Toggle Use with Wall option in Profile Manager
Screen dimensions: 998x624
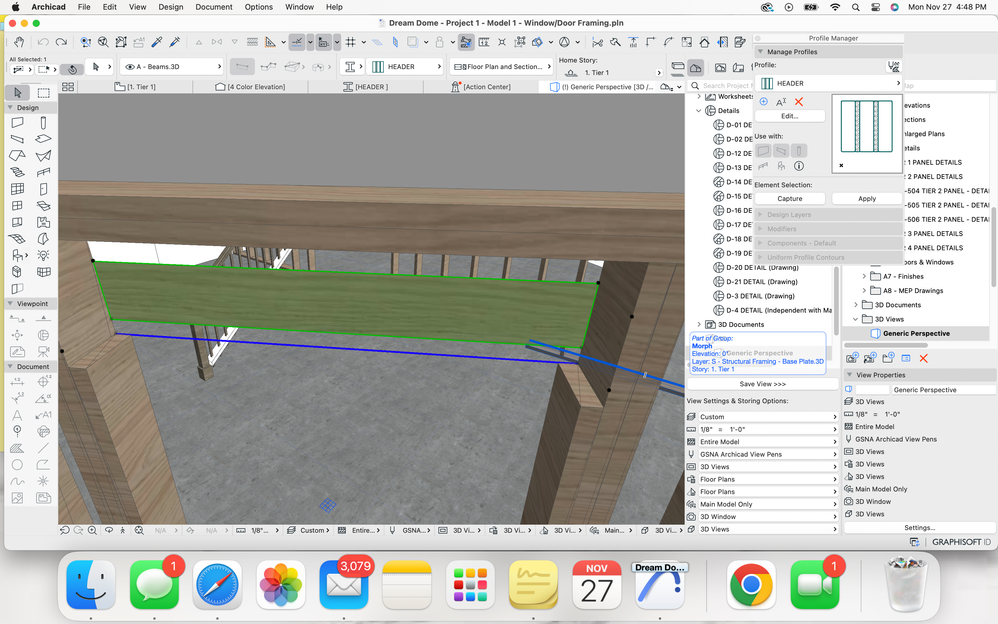[764, 151]
